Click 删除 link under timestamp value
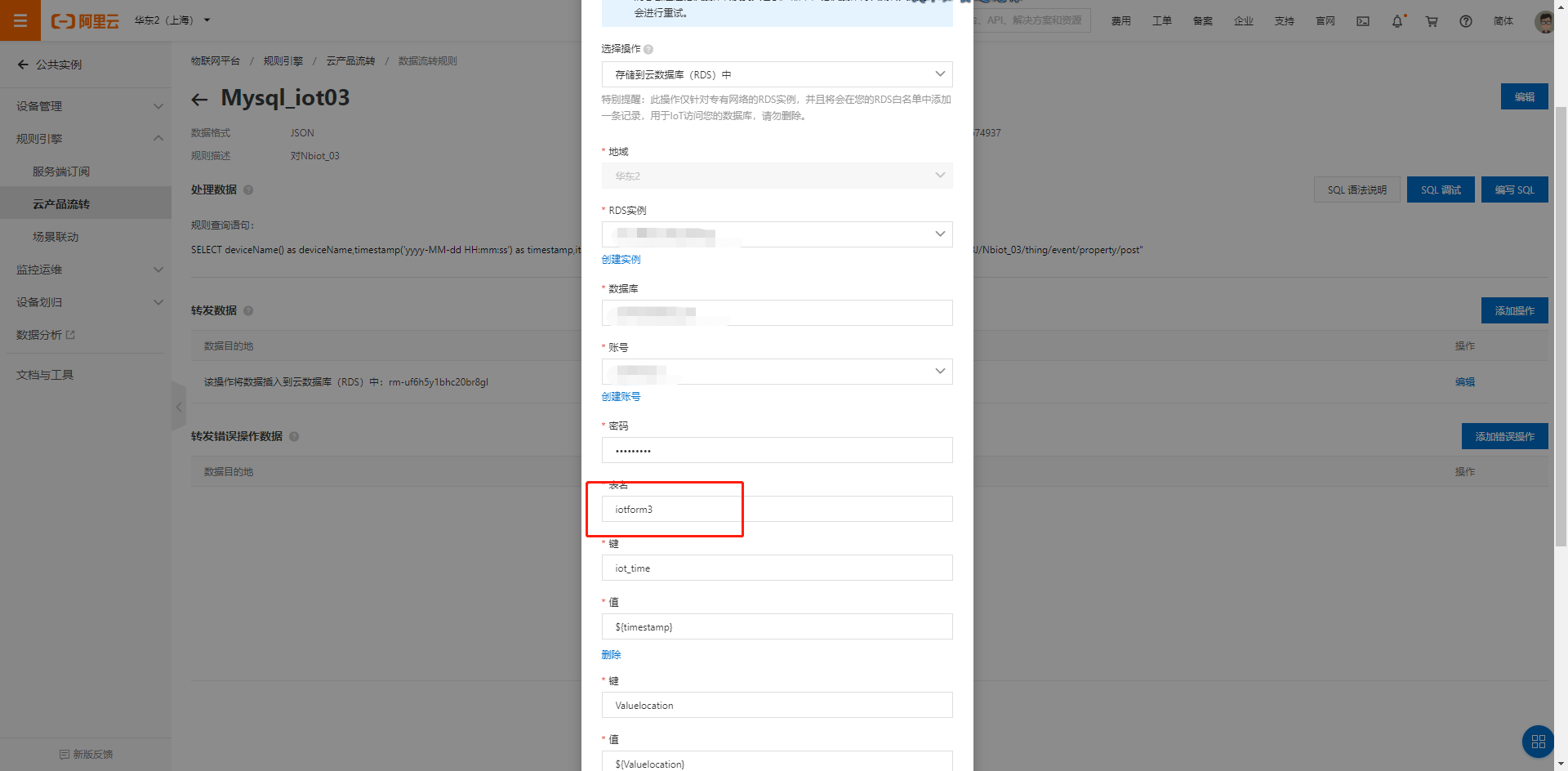Viewport: 1568px width, 771px height. pyautogui.click(x=612, y=655)
